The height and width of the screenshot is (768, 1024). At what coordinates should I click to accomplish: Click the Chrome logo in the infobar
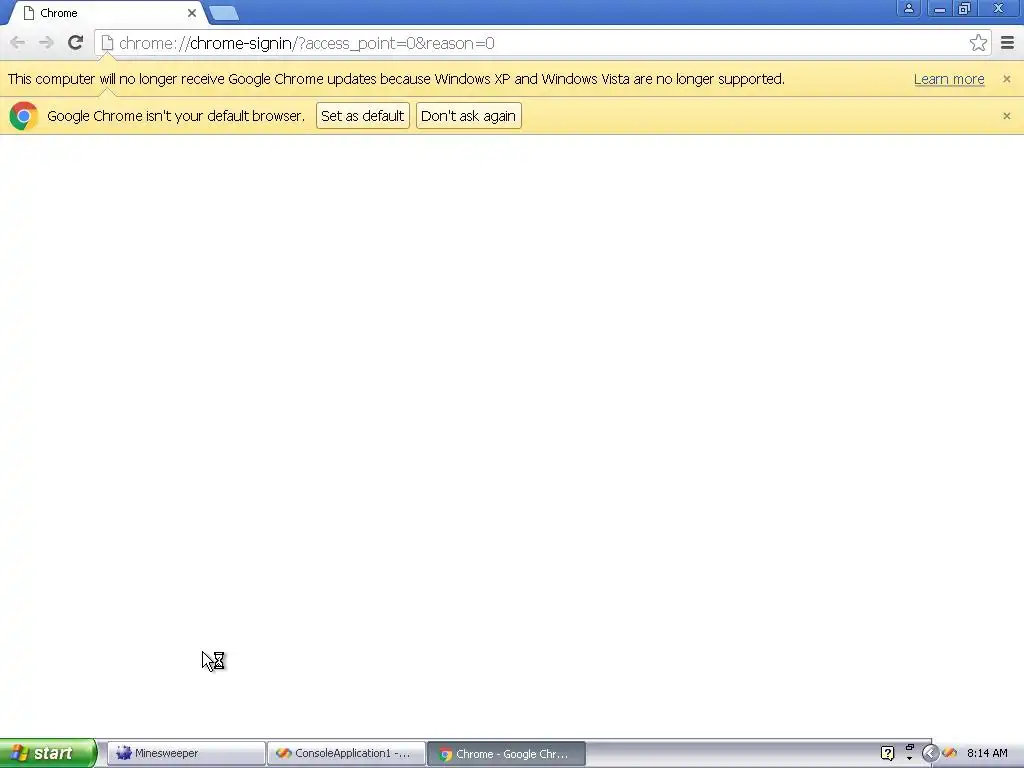[24, 116]
